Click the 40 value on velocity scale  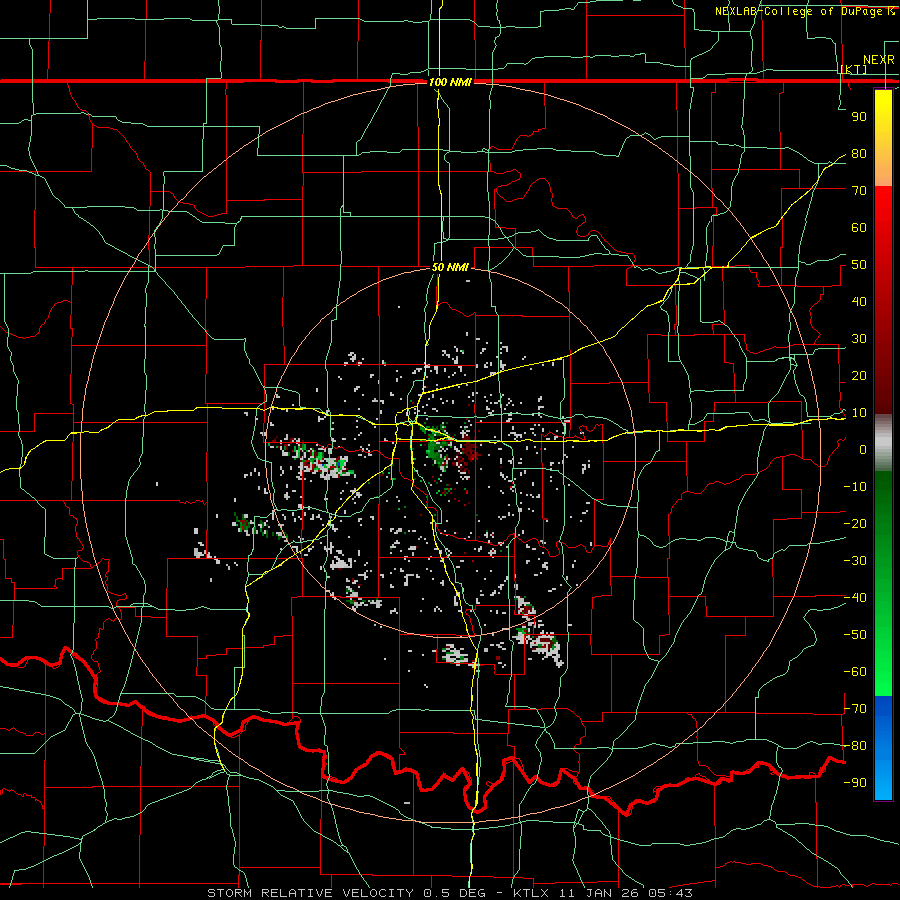pyautogui.click(x=859, y=302)
